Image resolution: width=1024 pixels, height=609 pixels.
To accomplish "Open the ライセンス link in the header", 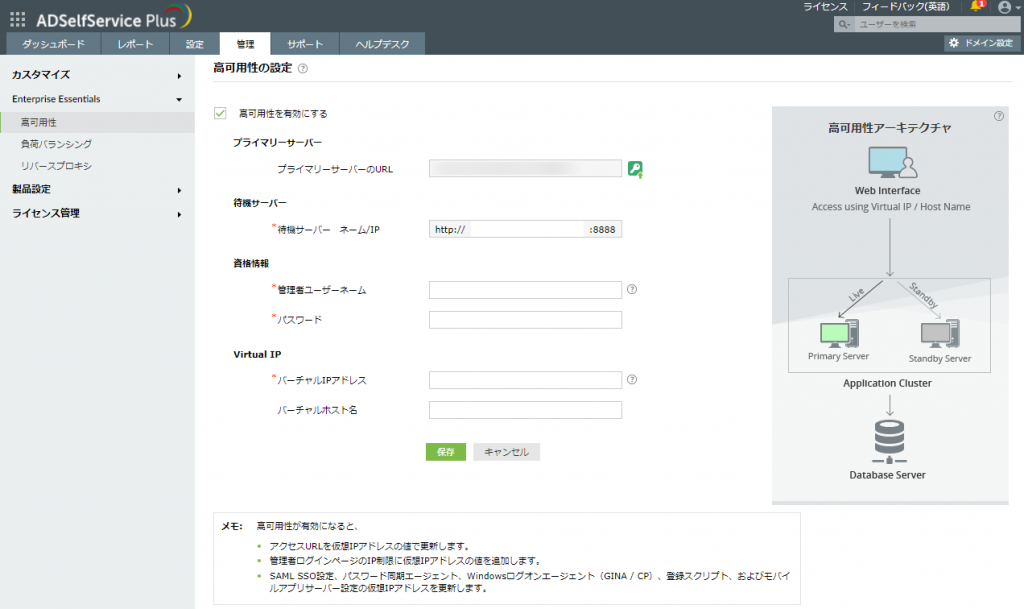I will (825, 7).
